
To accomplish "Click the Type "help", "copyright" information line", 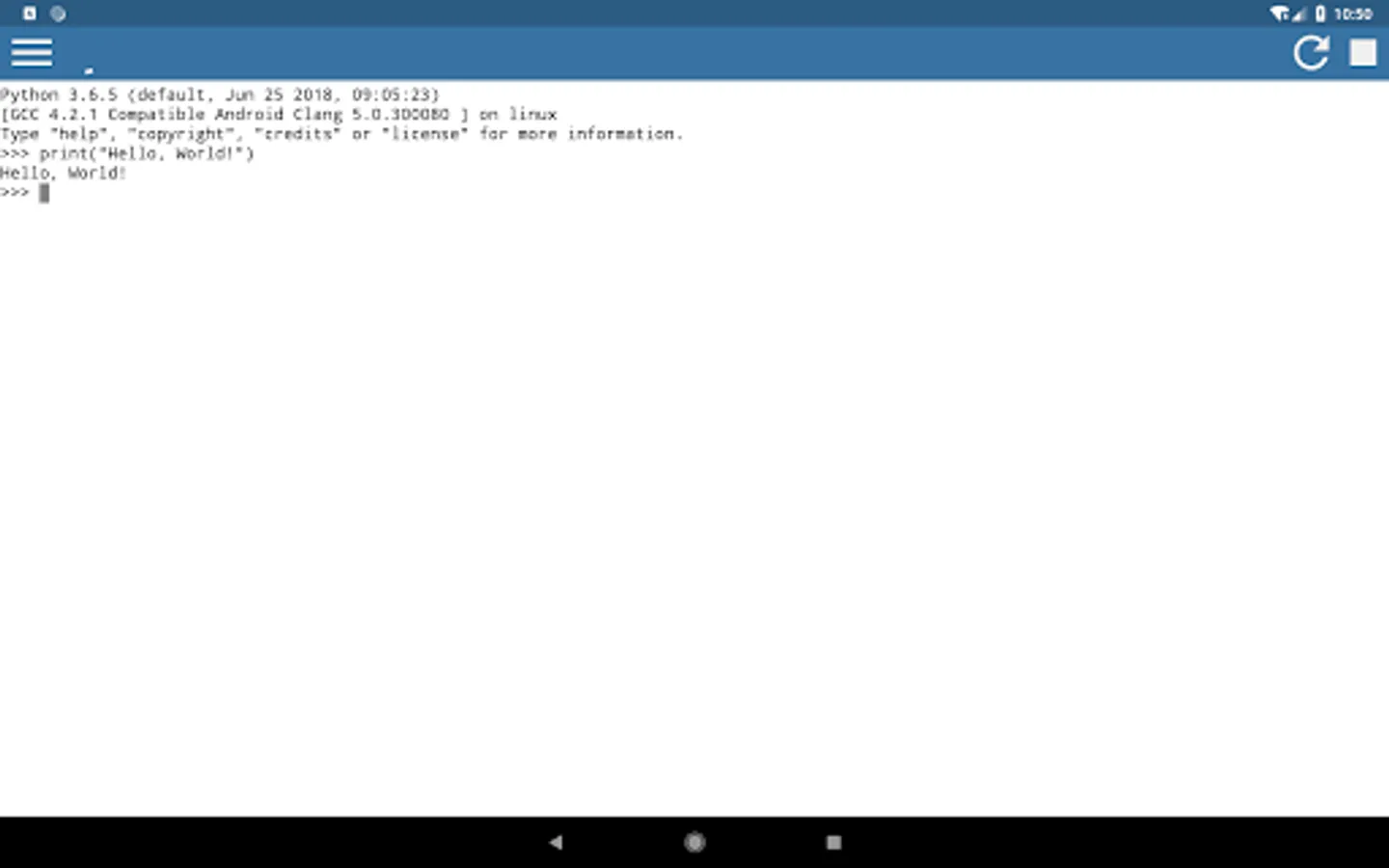I will tap(341, 133).
